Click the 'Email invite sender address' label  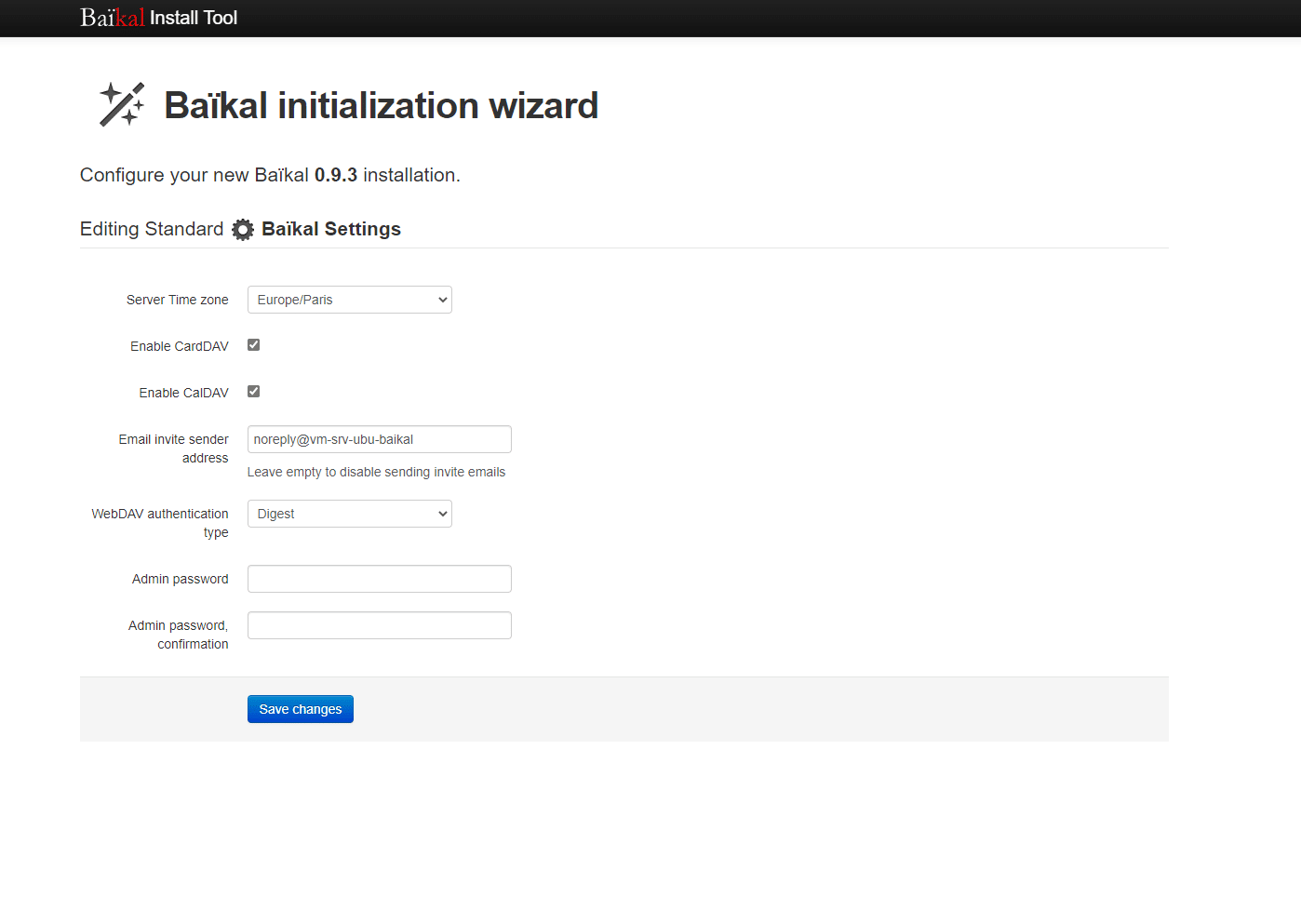[173, 449]
